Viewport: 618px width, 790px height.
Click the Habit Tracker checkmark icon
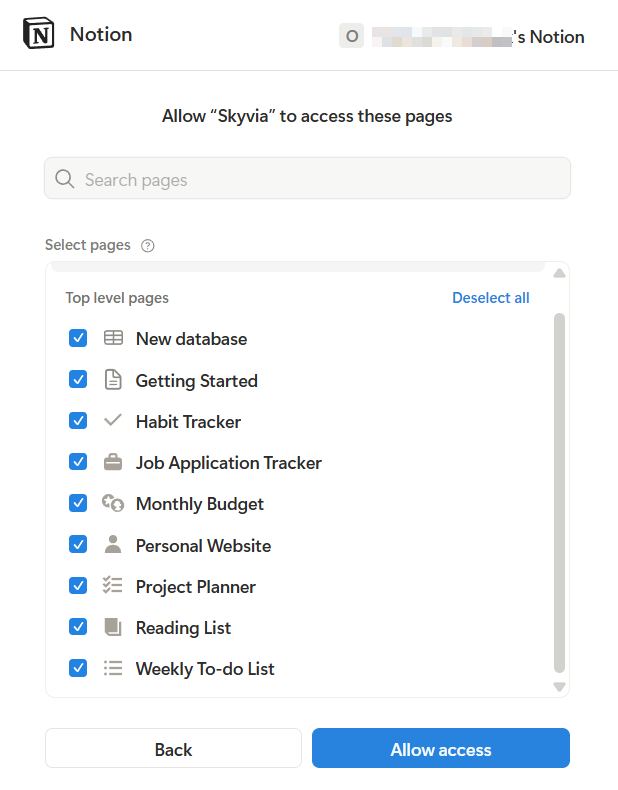point(113,421)
